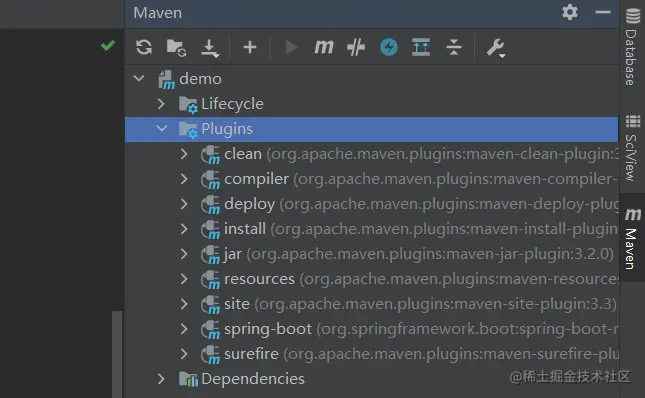Select the Dependencies tree item
This screenshot has height=398, width=645.
(371, 379)
